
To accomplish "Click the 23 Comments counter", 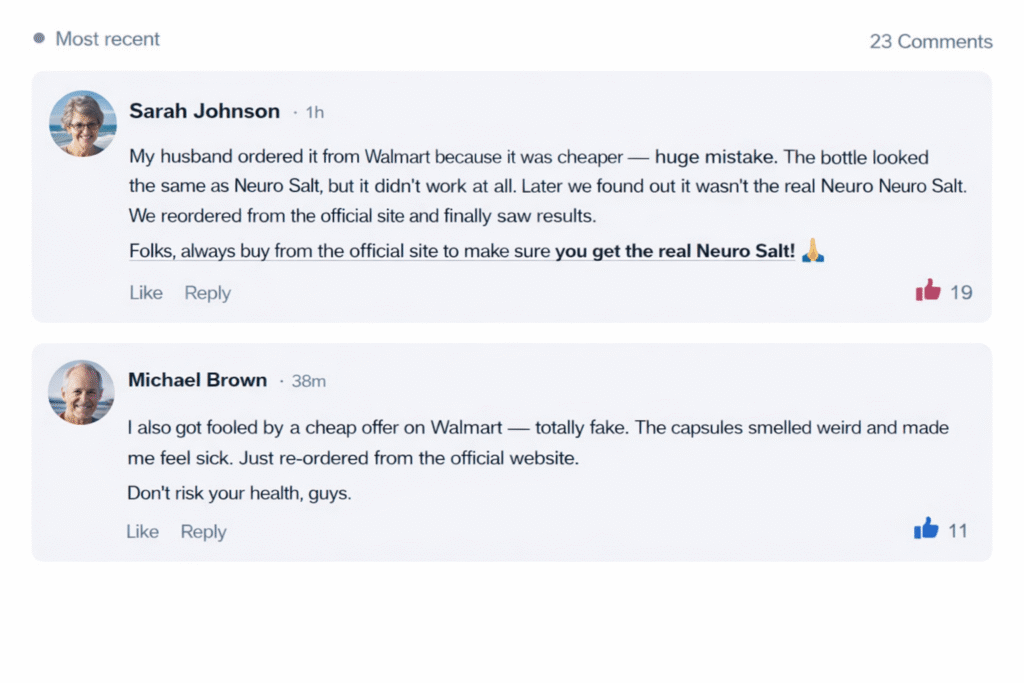I will [930, 41].
